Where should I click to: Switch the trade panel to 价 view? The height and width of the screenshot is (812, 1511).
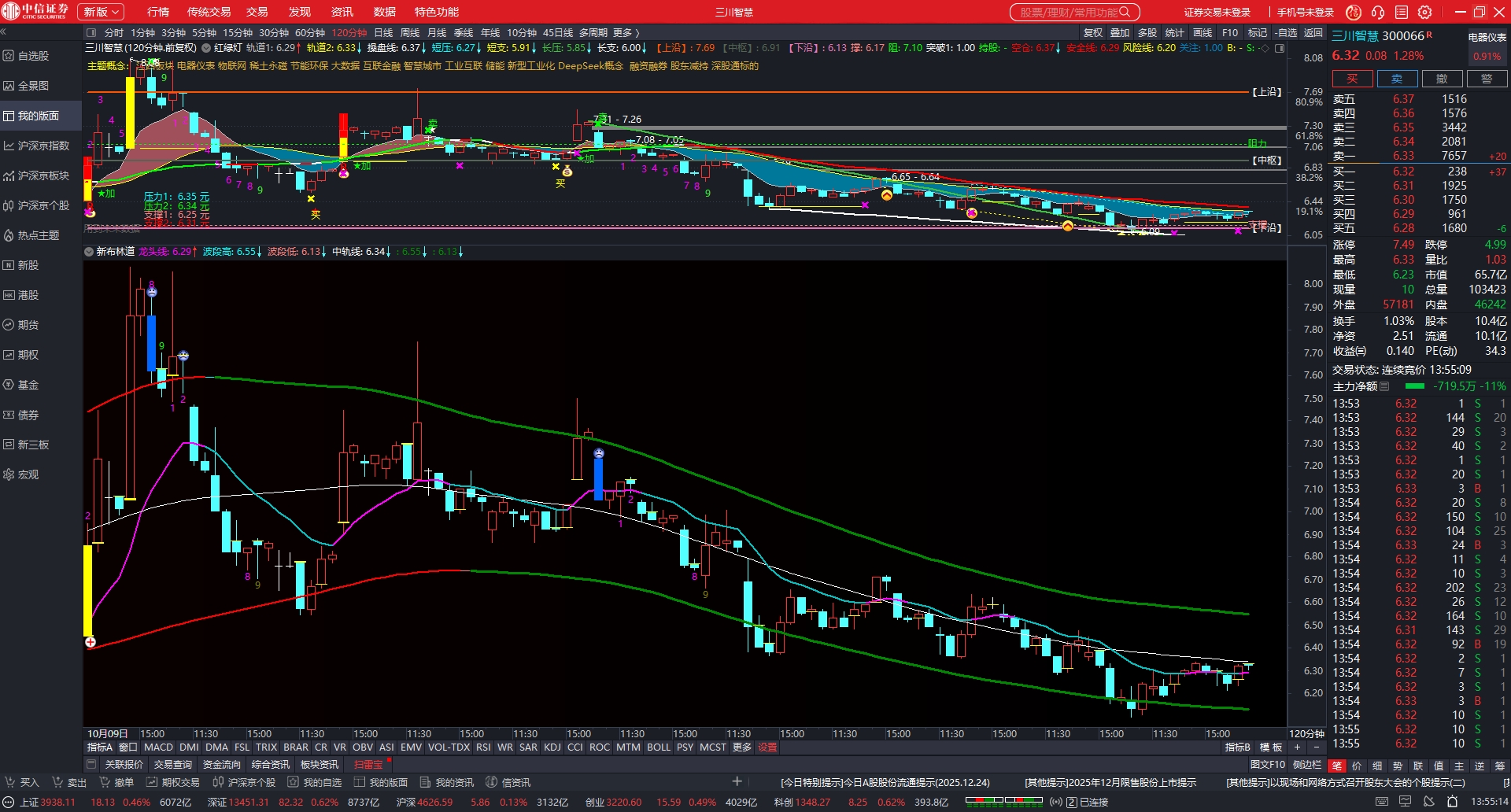click(x=1357, y=766)
